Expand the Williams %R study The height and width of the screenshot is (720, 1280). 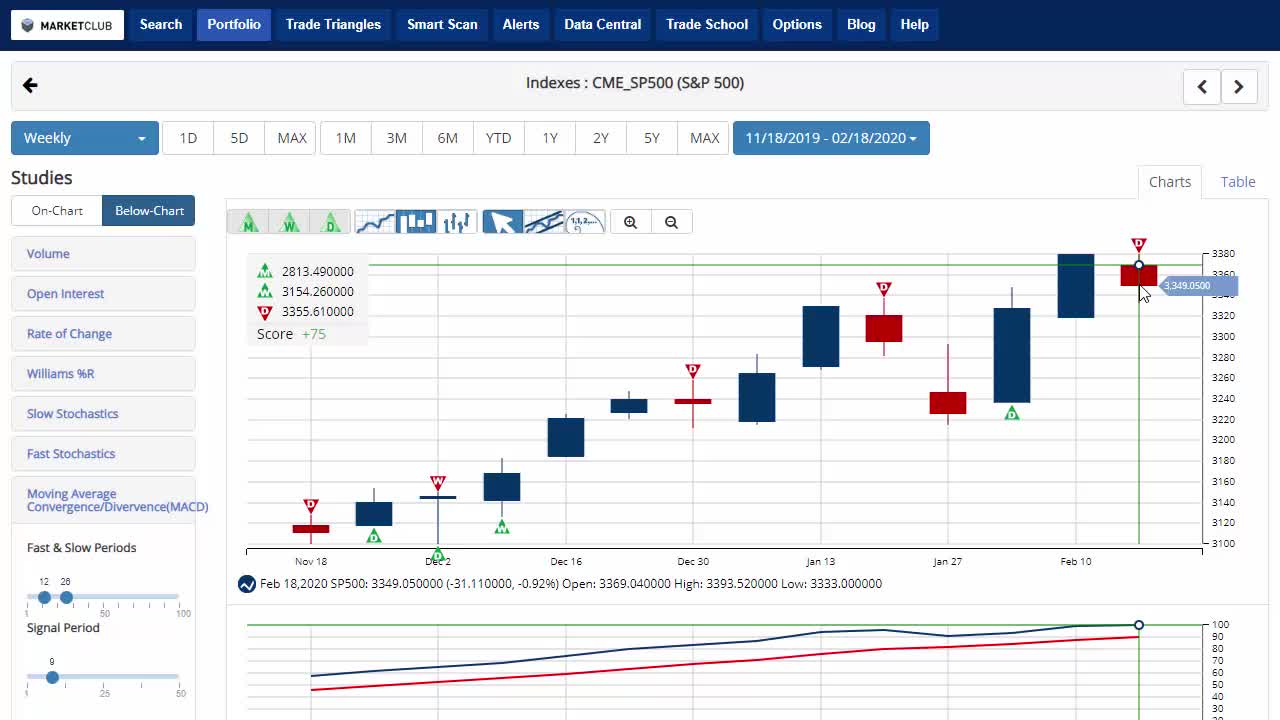103,374
